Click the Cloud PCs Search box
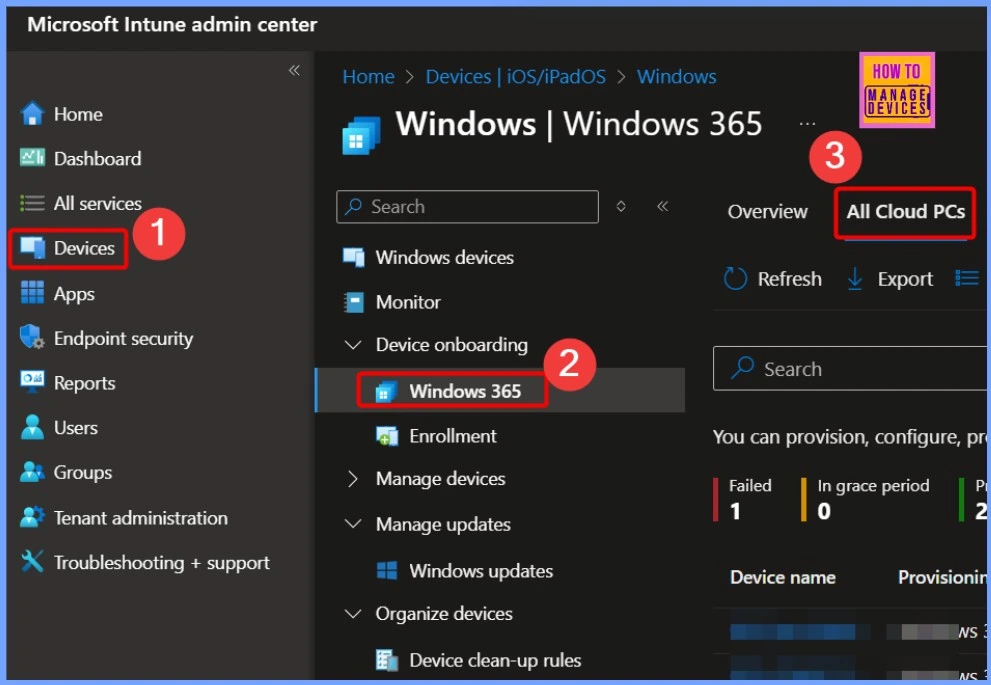Image resolution: width=991 pixels, height=685 pixels. coord(850,368)
